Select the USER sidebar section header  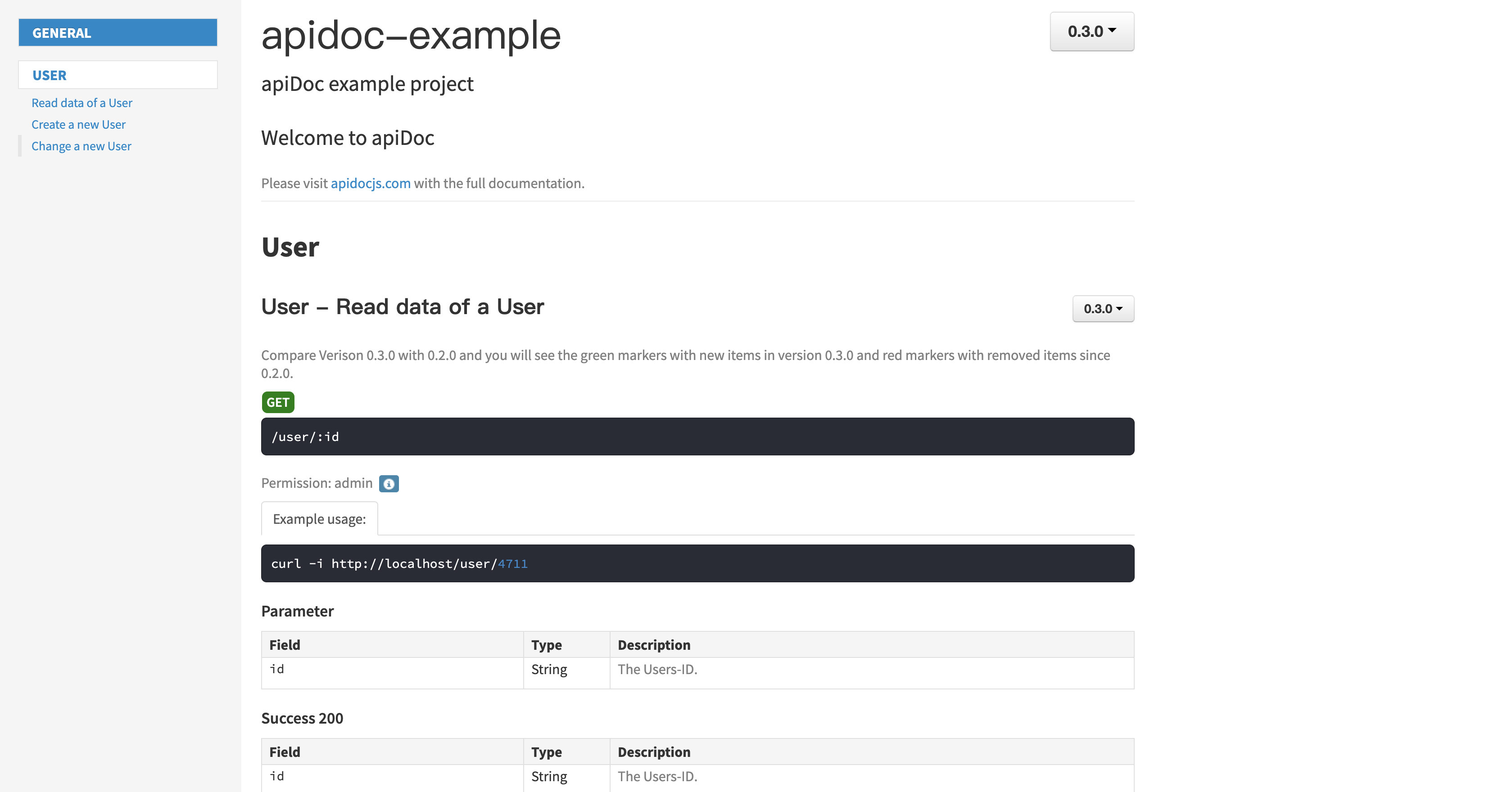pyautogui.click(x=118, y=75)
